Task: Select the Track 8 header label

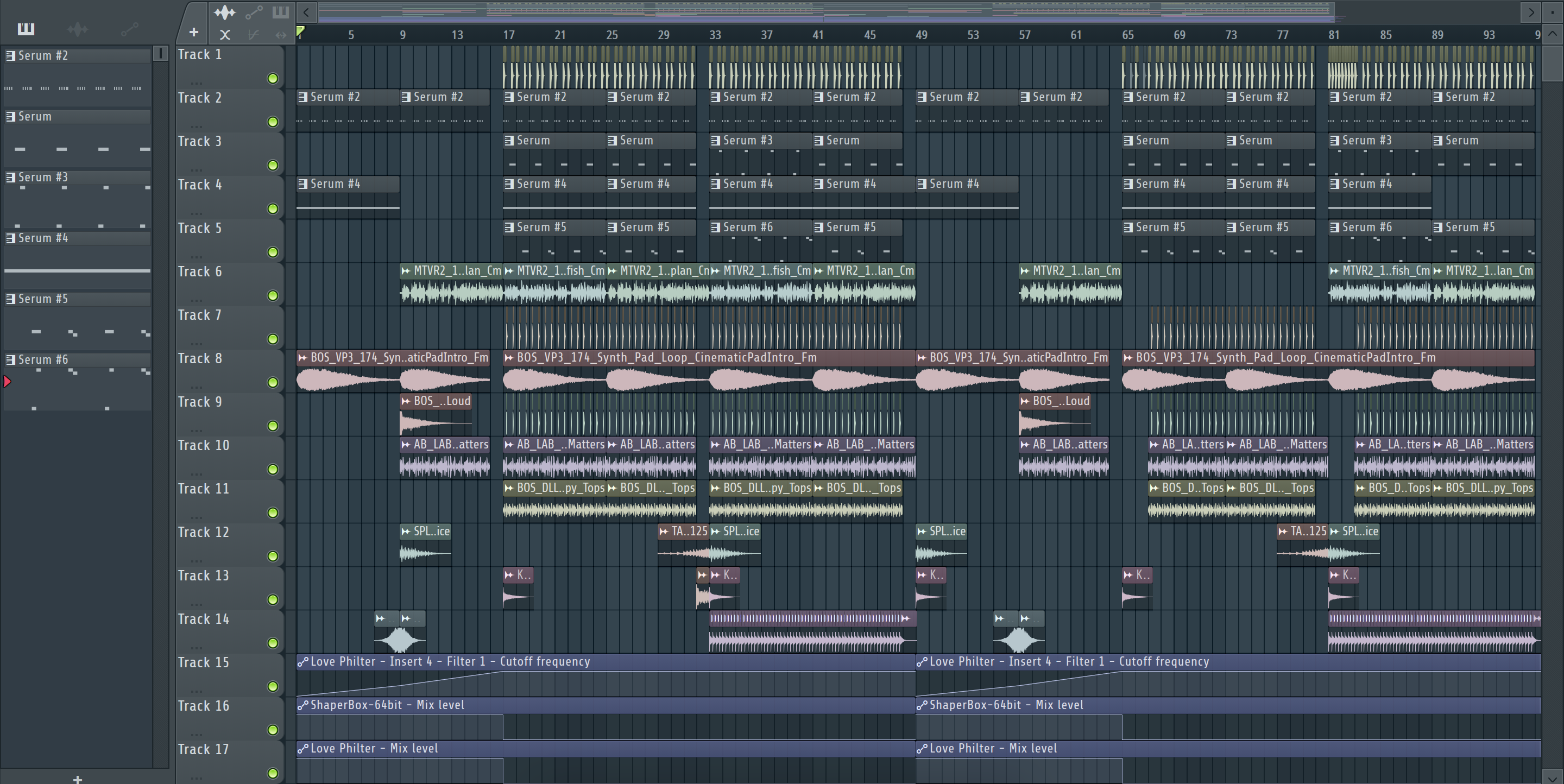Action: click(x=200, y=358)
